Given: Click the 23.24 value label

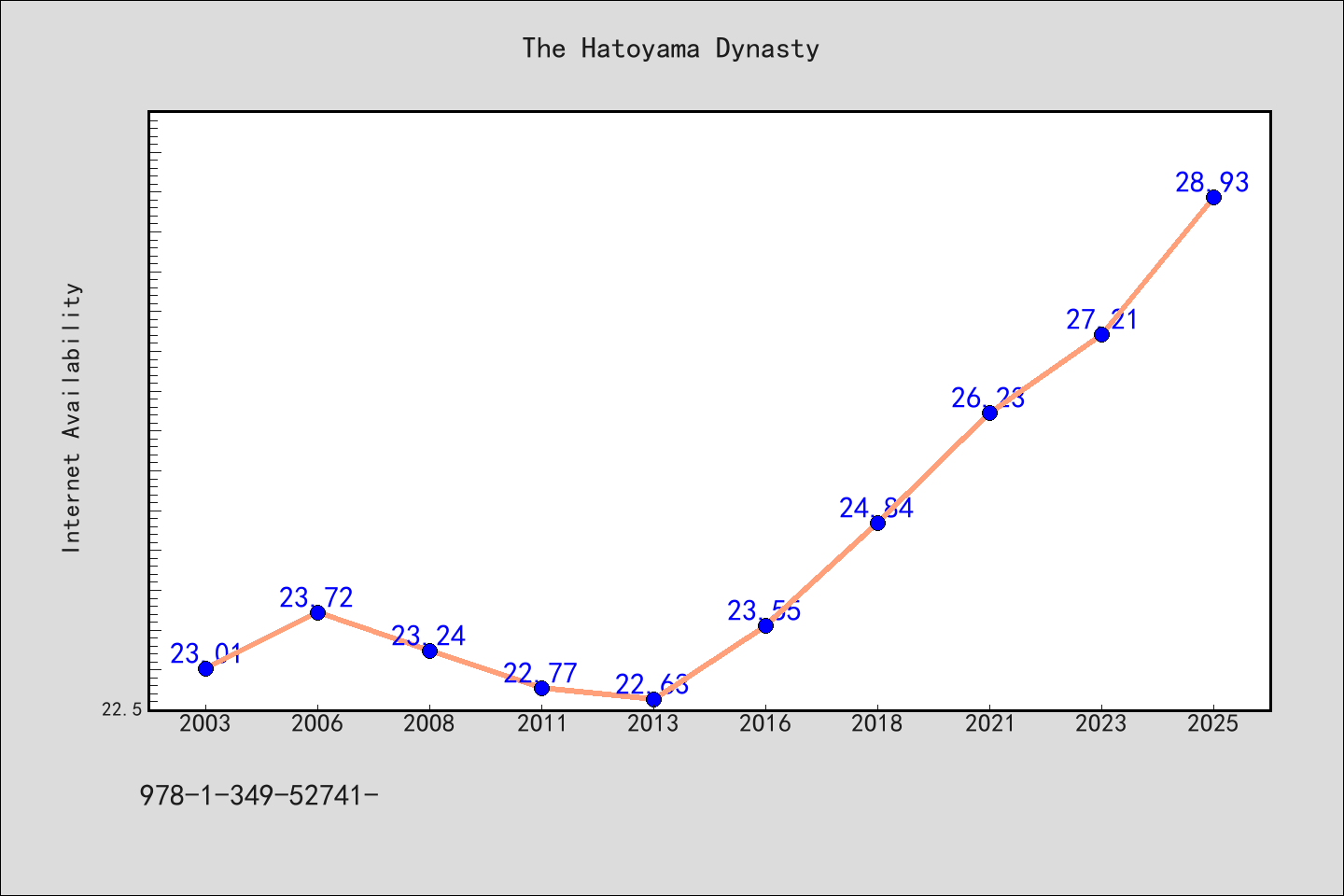Looking at the screenshot, I should (x=428, y=636).
